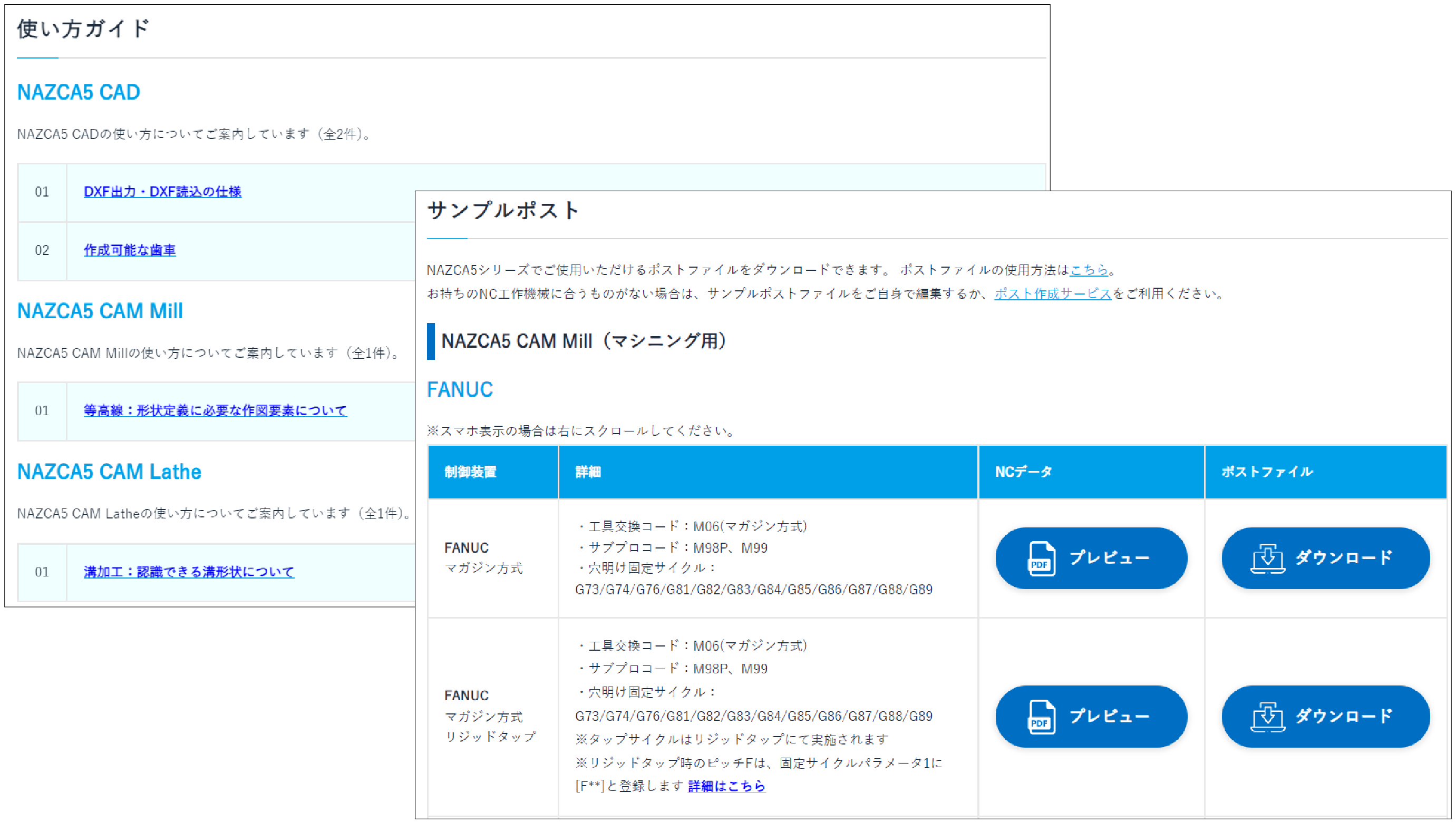Click the NAZCA5 CAM Mill section heading

coord(100,311)
